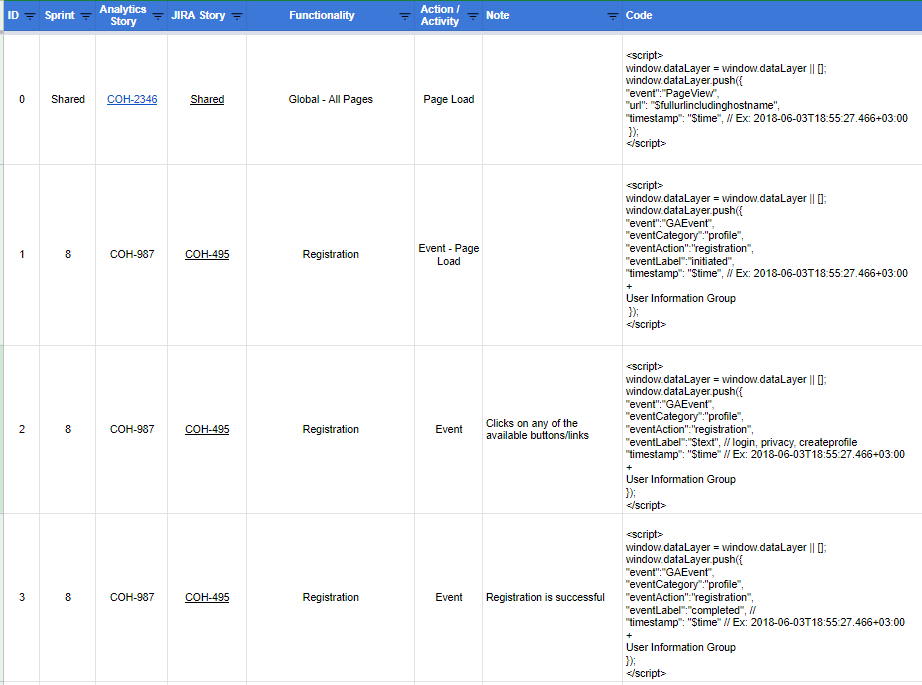The width and height of the screenshot is (922, 685).
Task: Select the ID 2 cell
Action: pyautogui.click(x=22, y=429)
